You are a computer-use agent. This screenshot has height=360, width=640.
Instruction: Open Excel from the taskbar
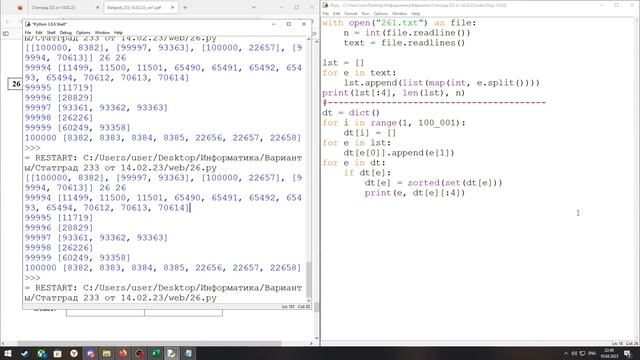tap(156, 353)
